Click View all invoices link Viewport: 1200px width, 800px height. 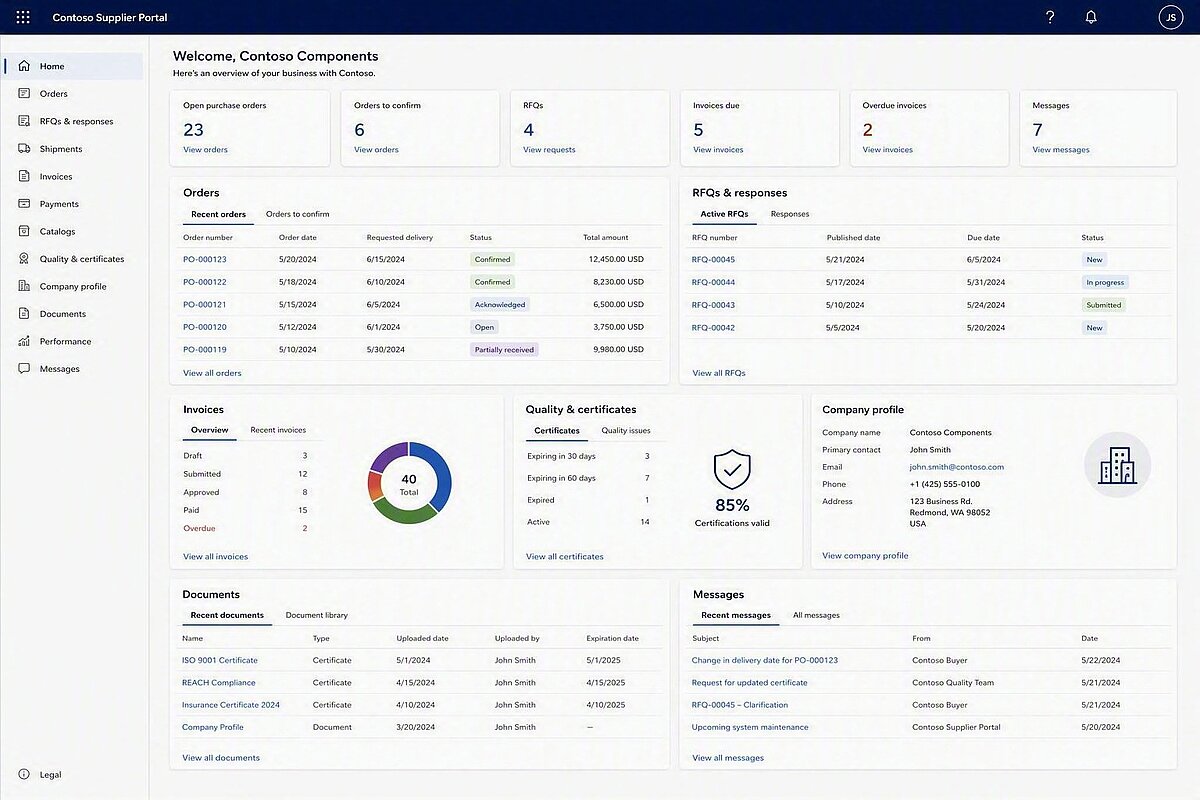215,556
